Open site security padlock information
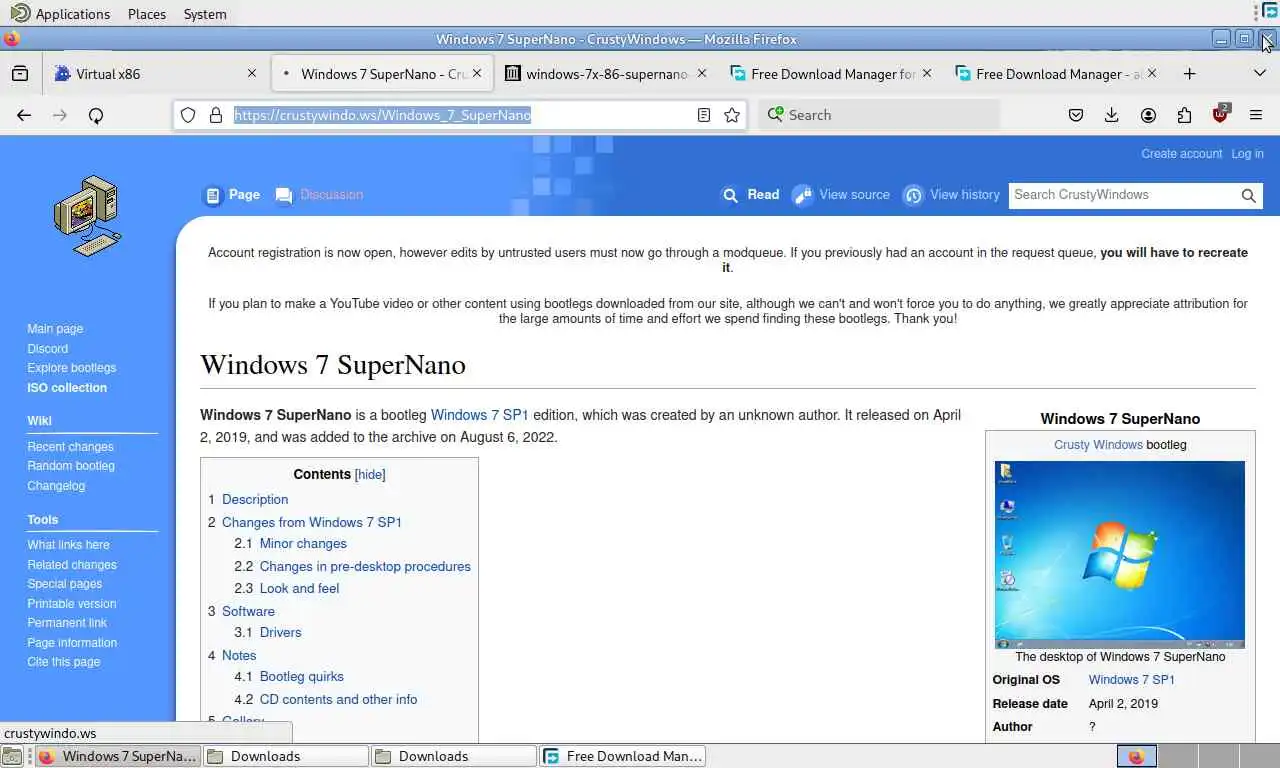This screenshot has height=768, width=1280. 215,115
